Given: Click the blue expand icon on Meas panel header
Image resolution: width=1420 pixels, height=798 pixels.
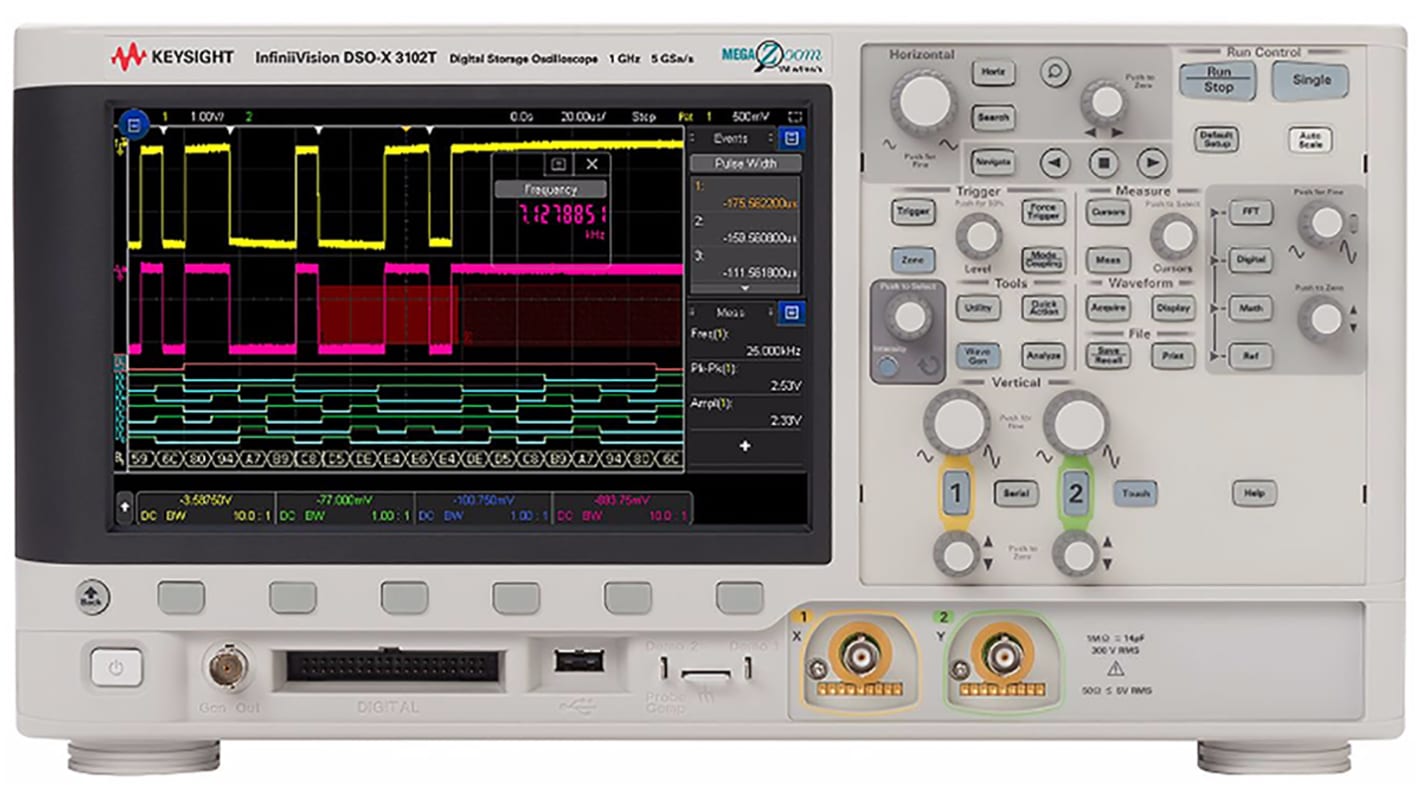Looking at the screenshot, I should [791, 312].
